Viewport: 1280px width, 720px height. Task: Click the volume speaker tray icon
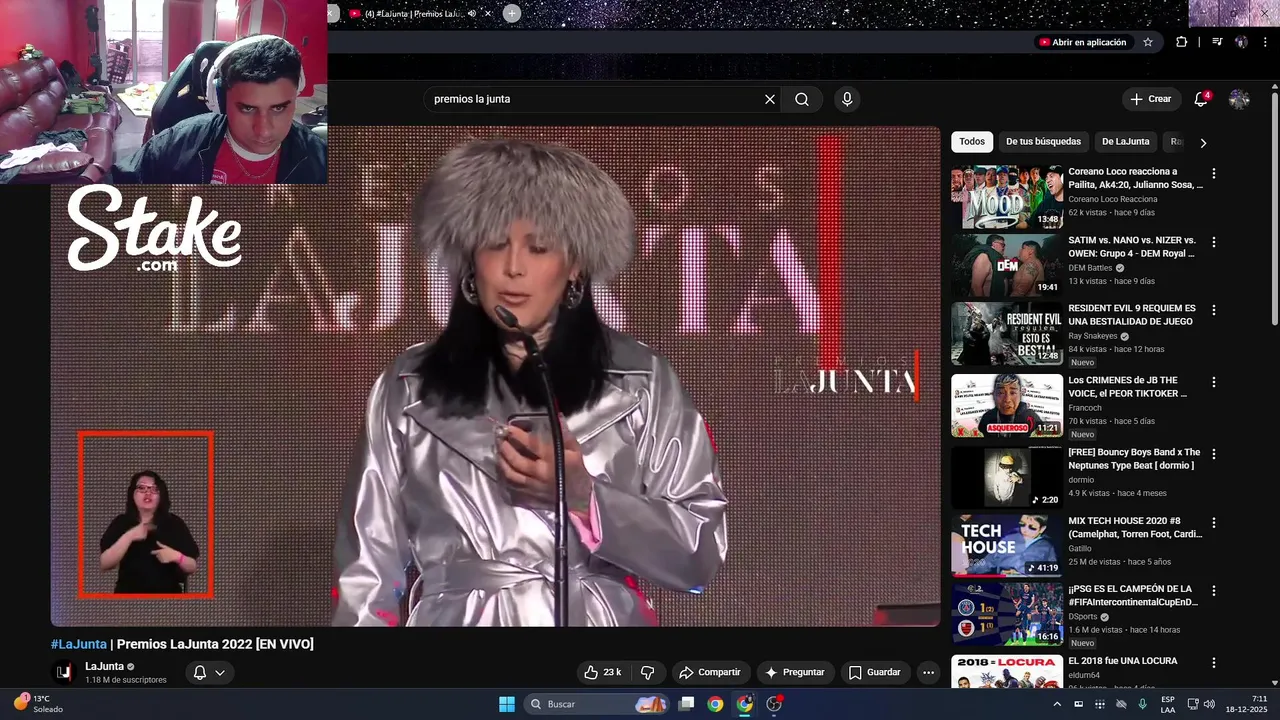(1208, 704)
